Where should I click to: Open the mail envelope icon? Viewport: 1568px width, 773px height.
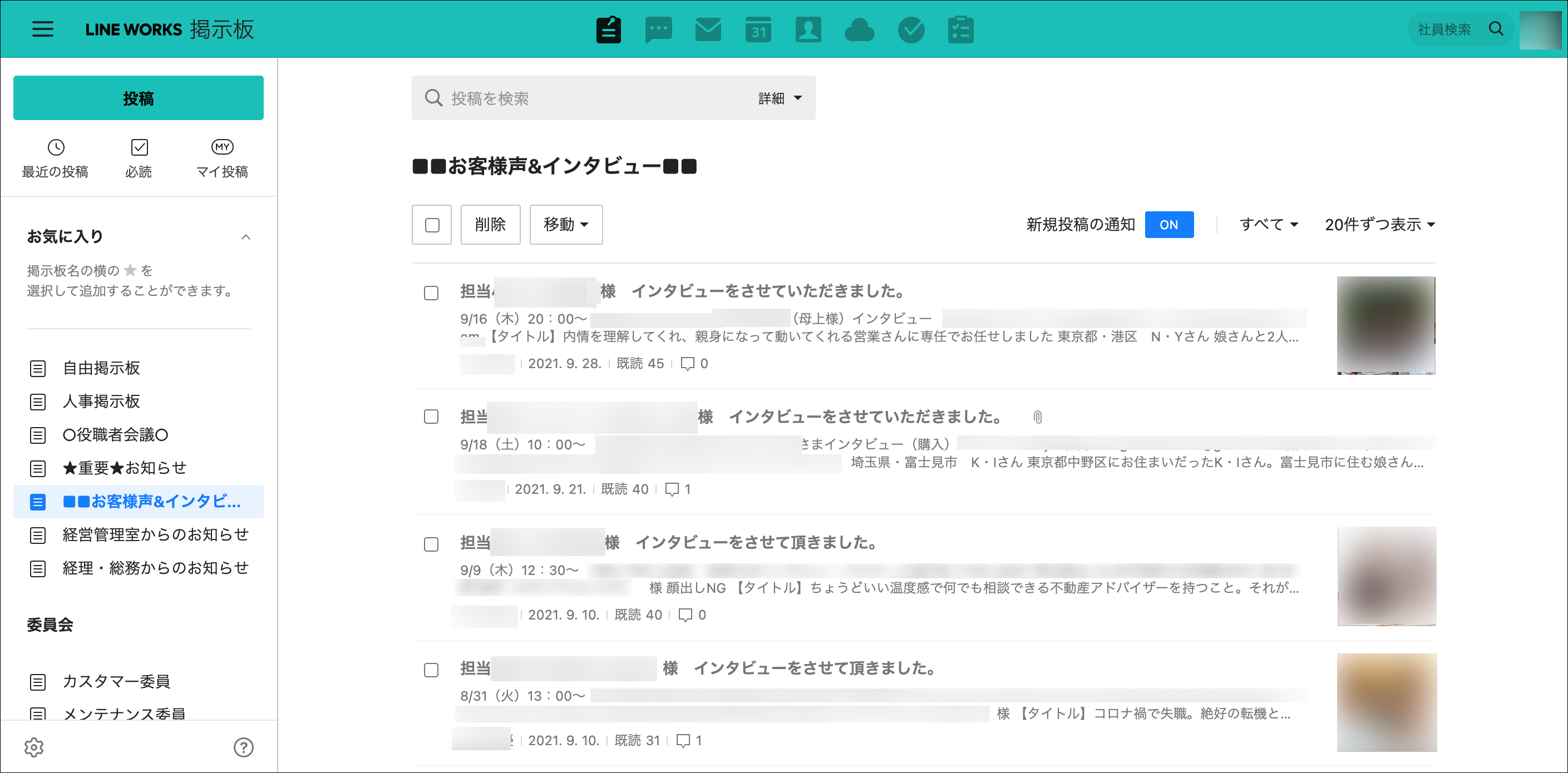708,29
